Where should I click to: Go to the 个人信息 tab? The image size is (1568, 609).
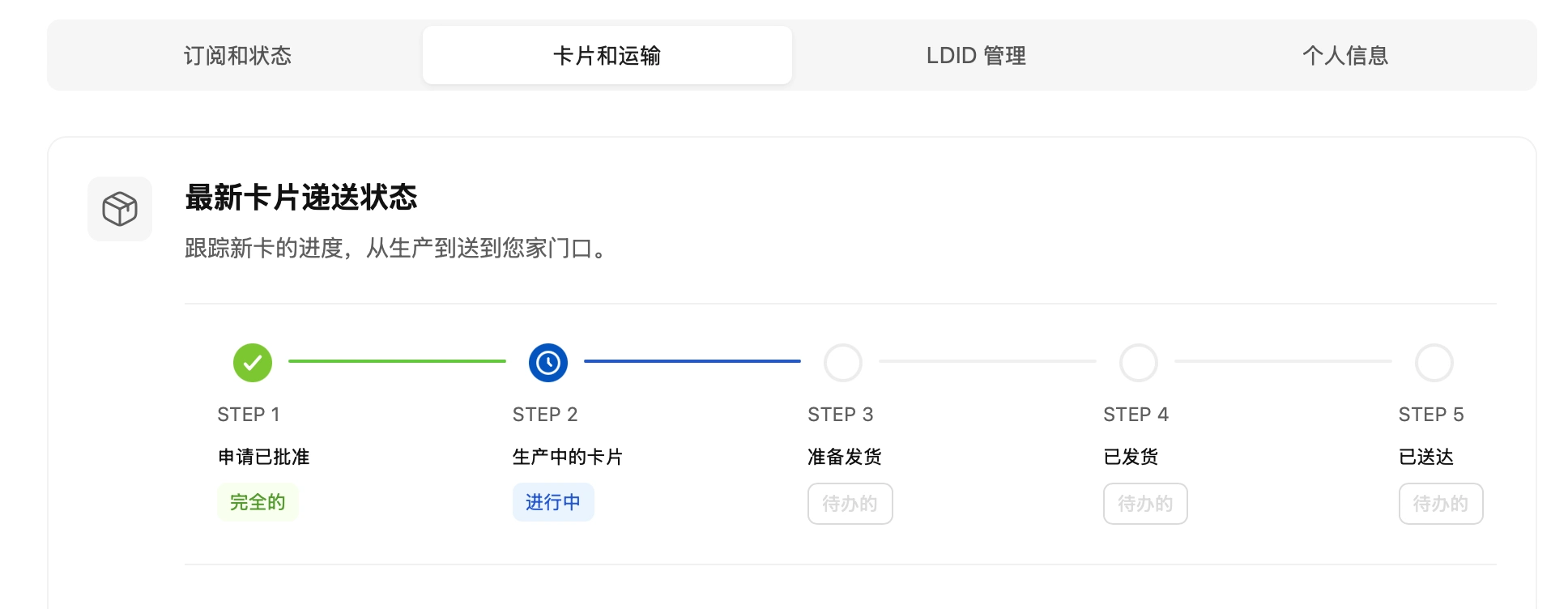point(1345,56)
